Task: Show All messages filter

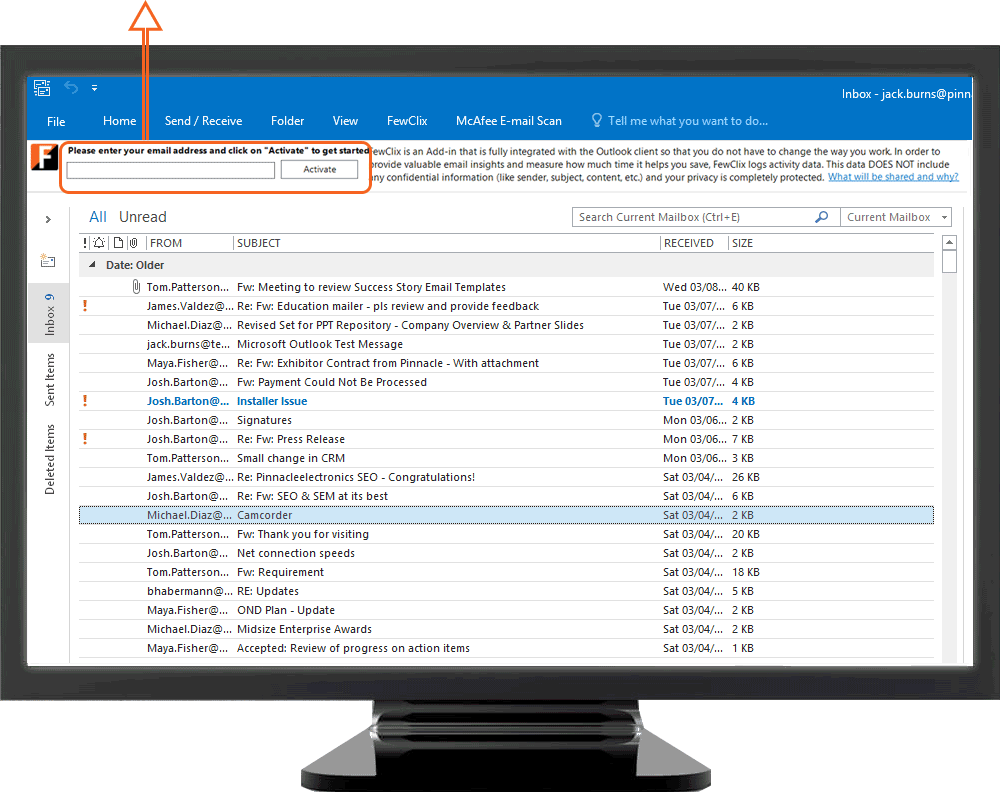Action: [x=98, y=217]
